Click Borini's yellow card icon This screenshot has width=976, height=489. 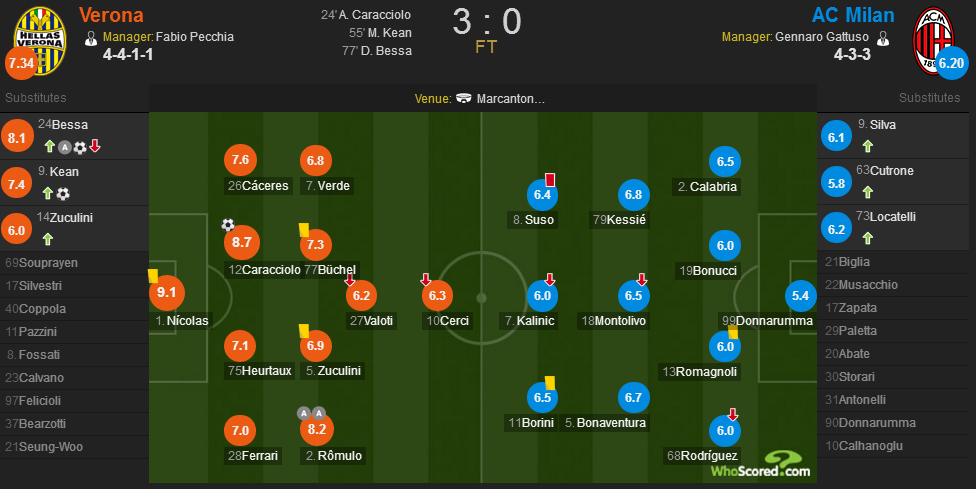(x=550, y=383)
